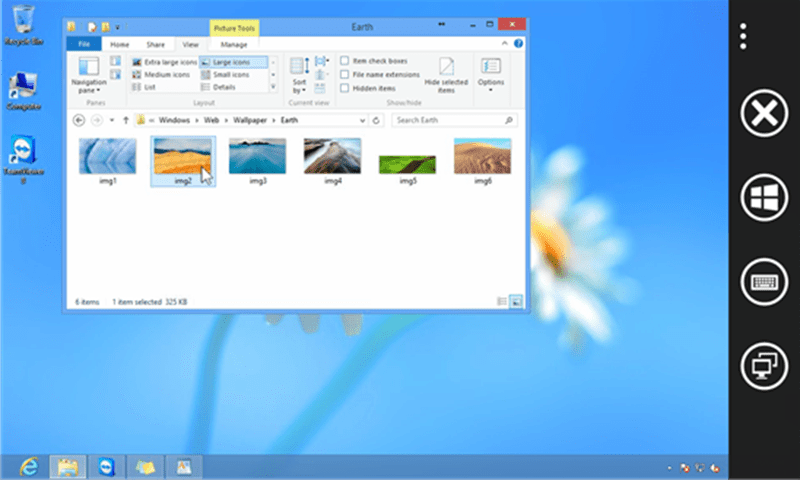Tap the Windows key button in sidebar
Viewport: 800px width, 480px height.
coord(764,197)
